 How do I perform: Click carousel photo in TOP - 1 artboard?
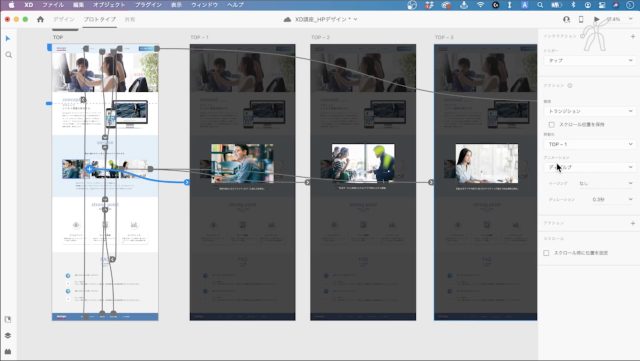(x=242, y=163)
